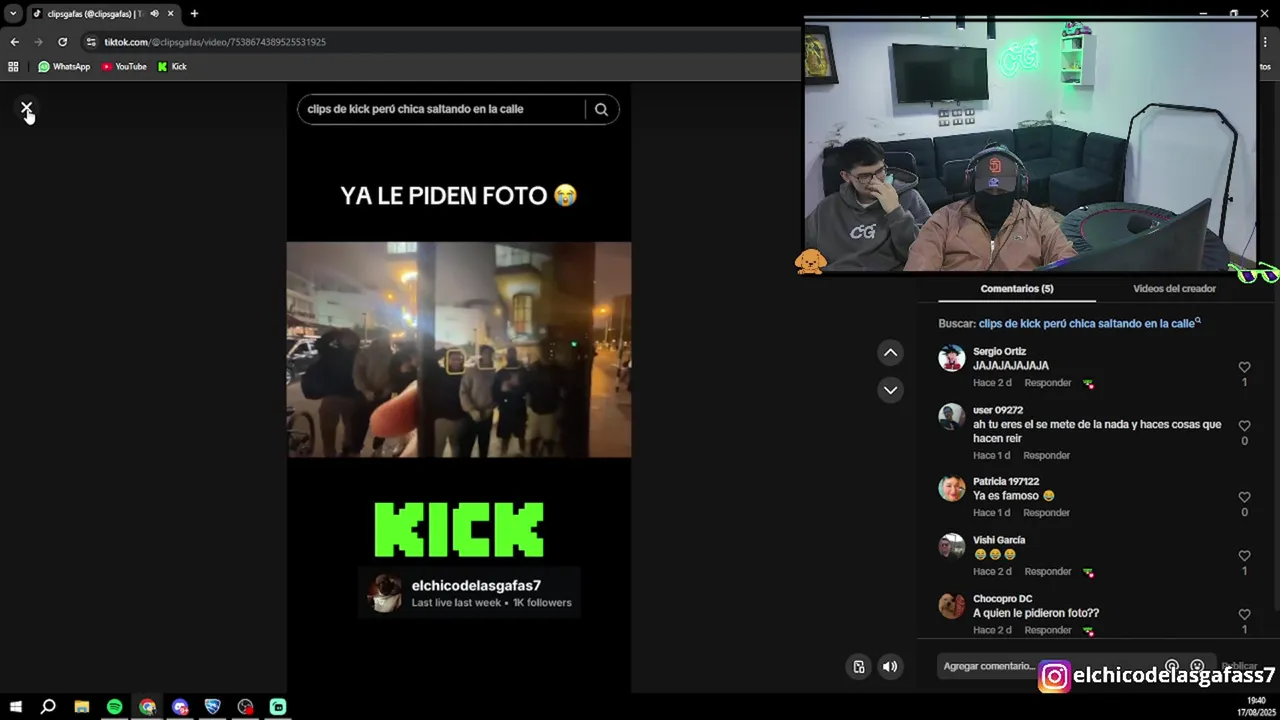Reply to Chocopro DC's comment
Image resolution: width=1280 pixels, height=720 pixels.
coord(1047,631)
